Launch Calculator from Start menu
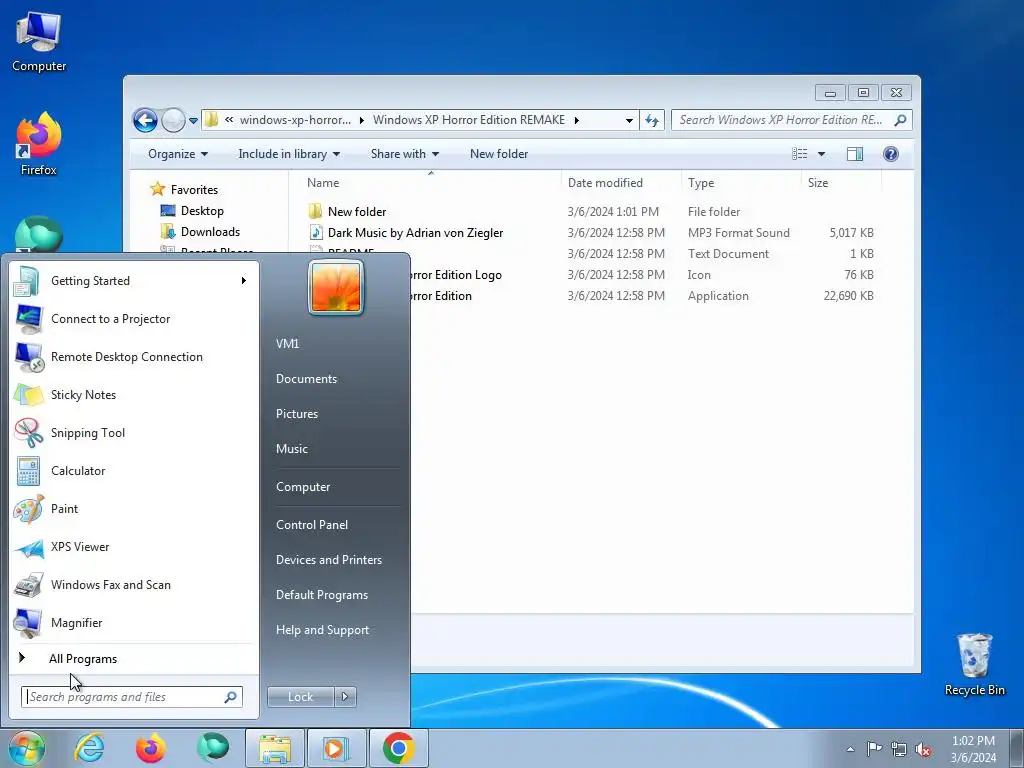The image size is (1024, 768). (134, 470)
